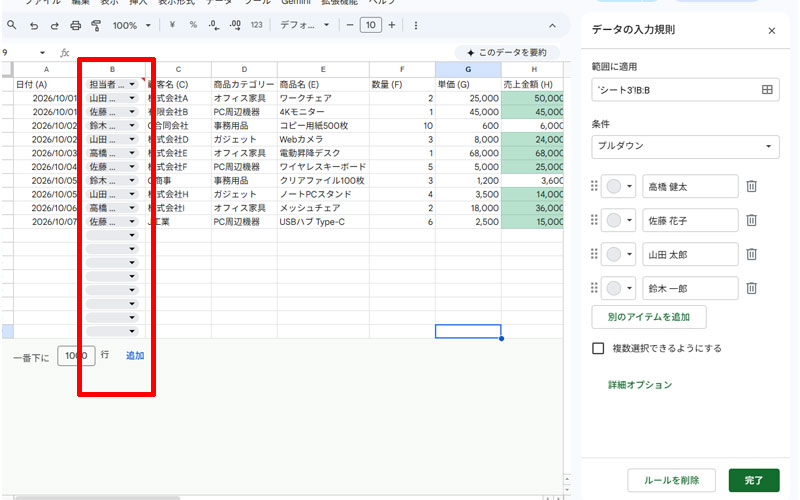Click the font size box showing 10
Image resolution: width=800 pixels, height=500 pixels.
(x=370, y=25)
